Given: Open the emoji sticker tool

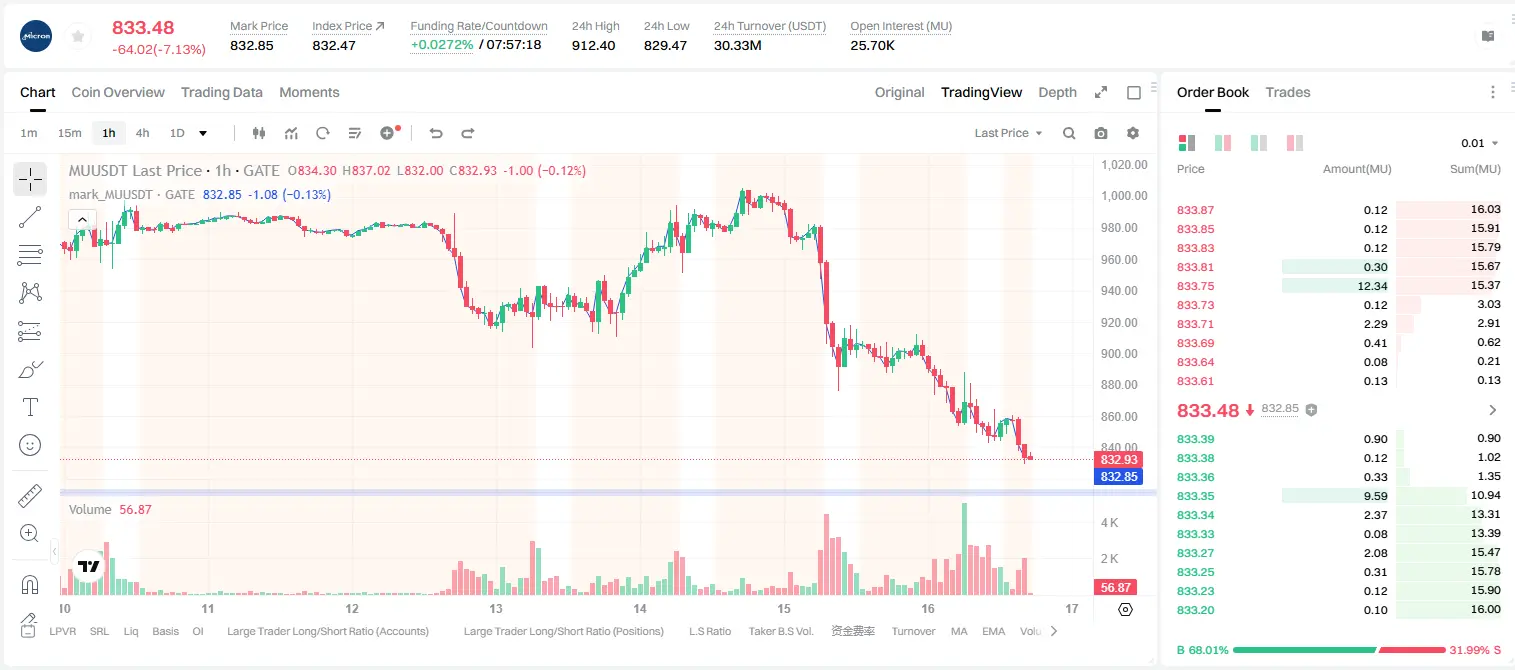Looking at the screenshot, I should (x=30, y=445).
